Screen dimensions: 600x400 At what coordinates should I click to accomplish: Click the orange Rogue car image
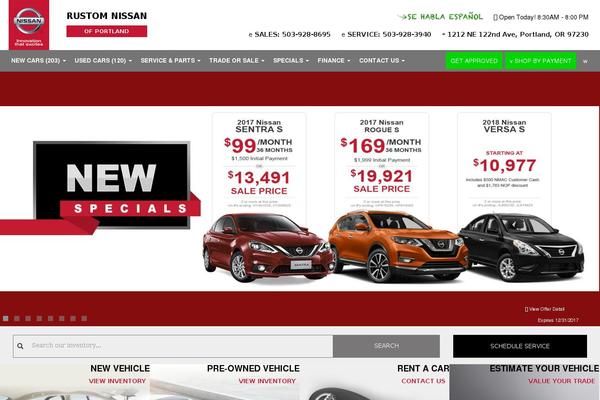point(398,247)
